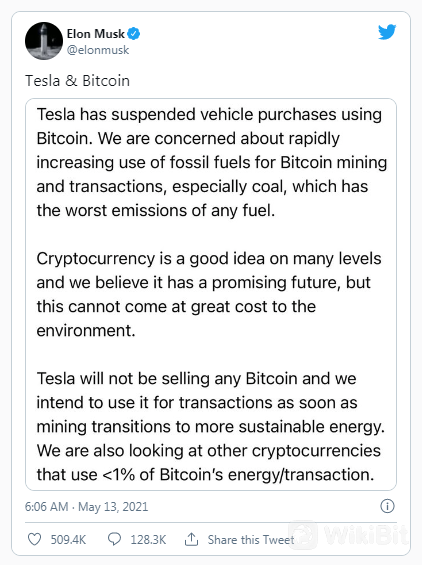Image resolution: width=422 pixels, height=565 pixels.
Task: Click the Tesla & Bitcoin tweet caption
Action: tap(77, 81)
